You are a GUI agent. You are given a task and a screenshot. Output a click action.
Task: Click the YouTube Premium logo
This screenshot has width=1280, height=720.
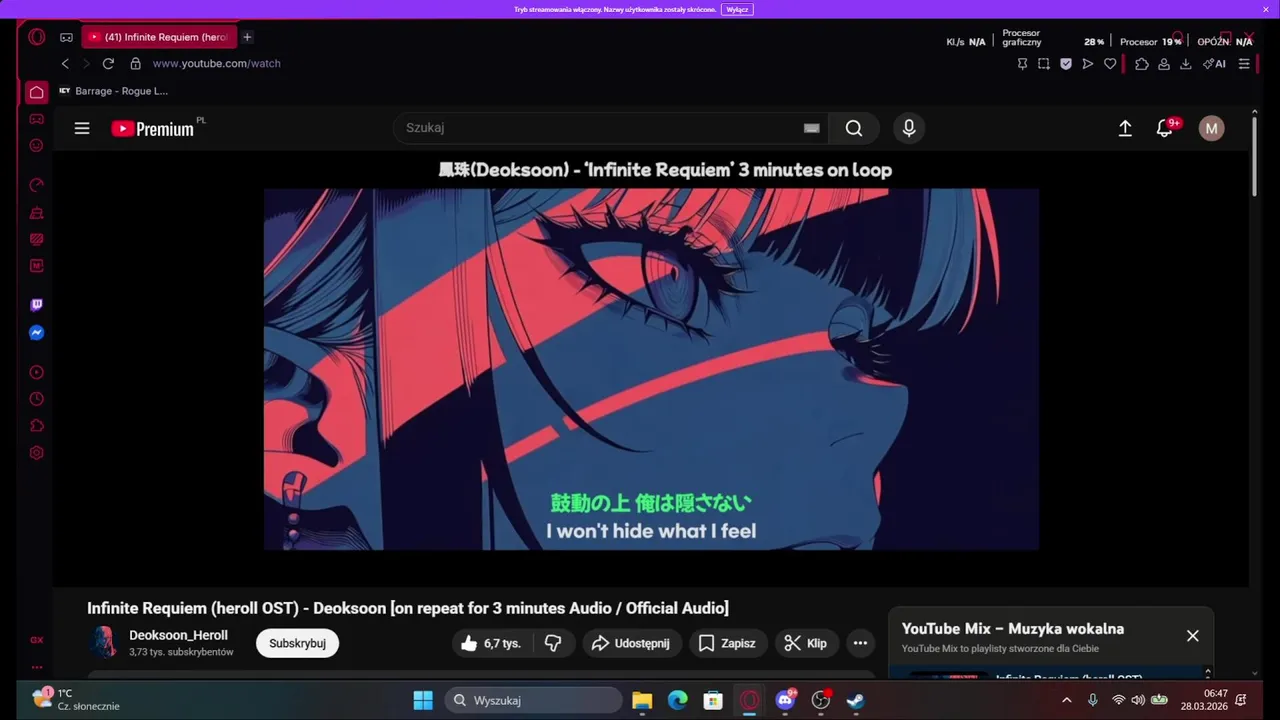152,128
